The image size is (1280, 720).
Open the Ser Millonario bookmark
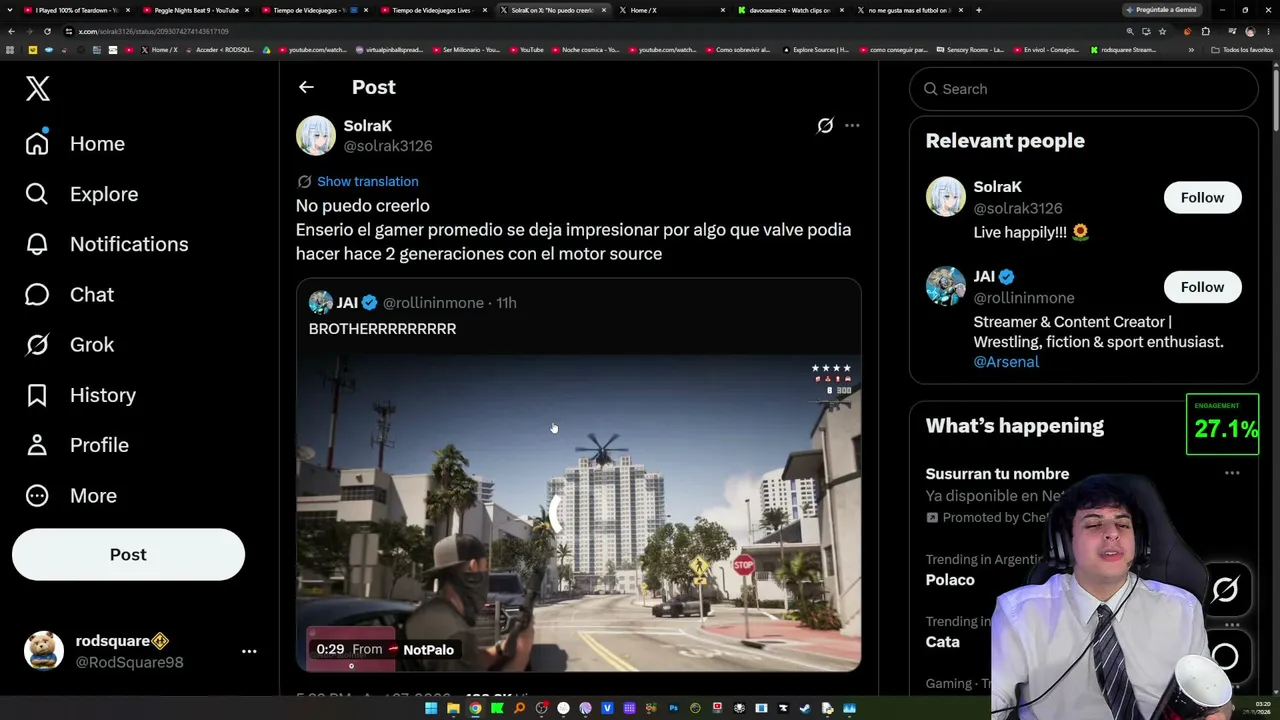[466, 50]
